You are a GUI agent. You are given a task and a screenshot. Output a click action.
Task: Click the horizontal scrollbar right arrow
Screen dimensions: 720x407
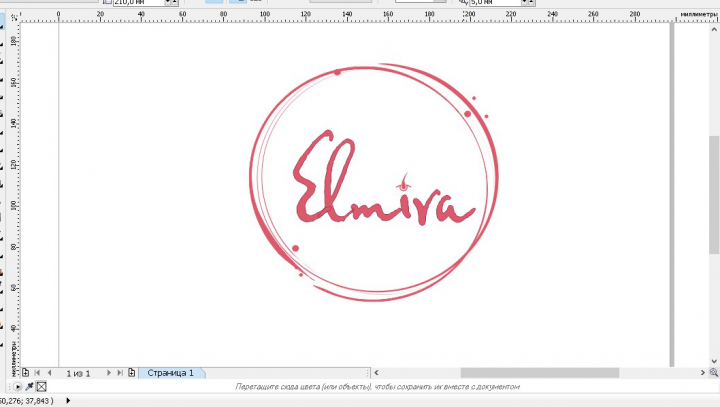click(x=703, y=373)
